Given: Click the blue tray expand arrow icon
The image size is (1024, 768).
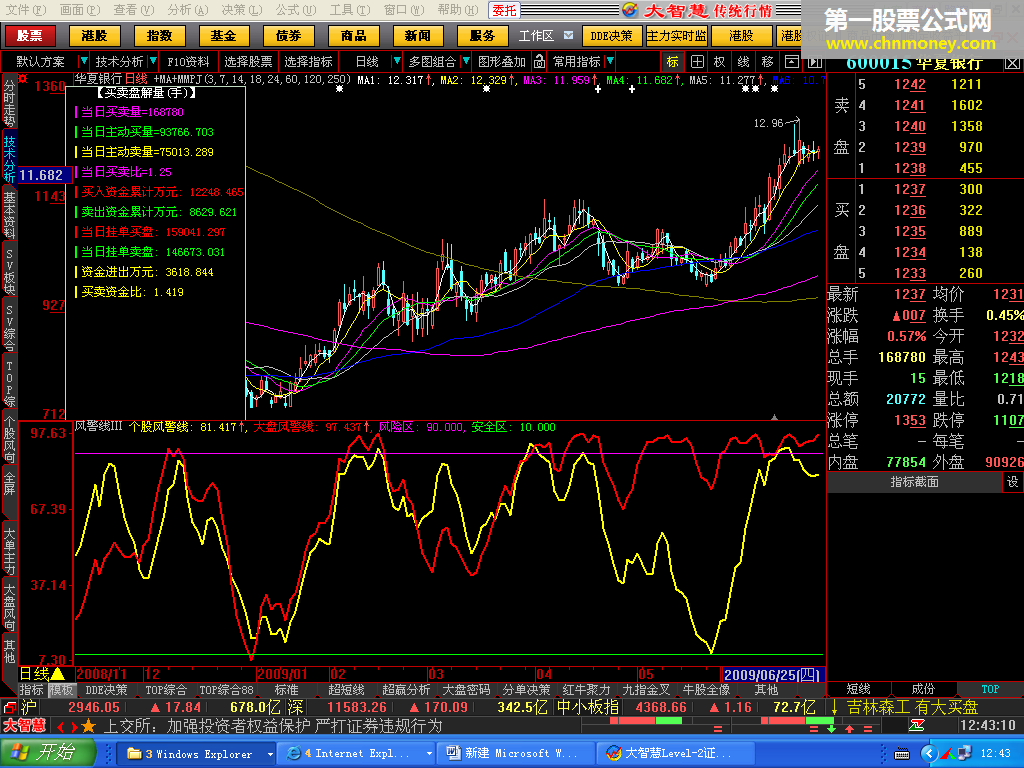Looking at the screenshot, I should (x=929, y=754).
